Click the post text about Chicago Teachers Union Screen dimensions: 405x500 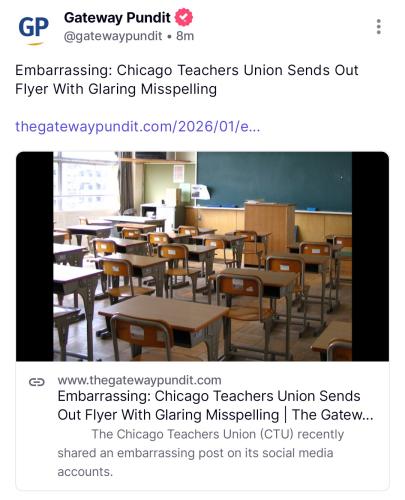187,79
